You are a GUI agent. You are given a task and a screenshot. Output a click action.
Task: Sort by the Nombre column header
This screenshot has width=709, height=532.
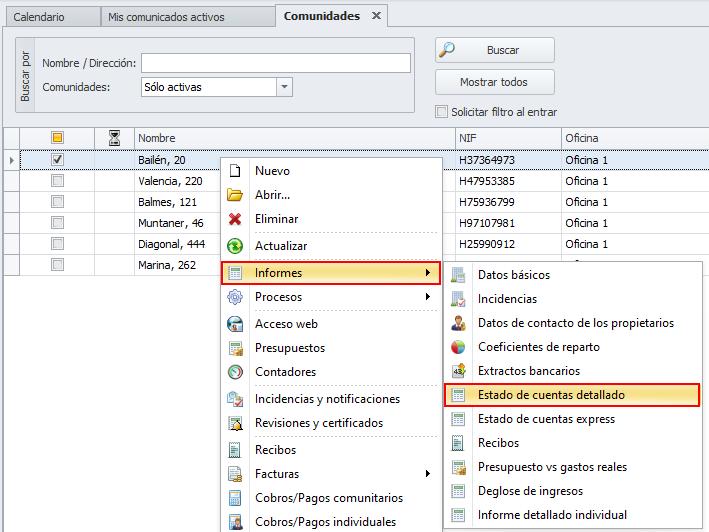295,138
